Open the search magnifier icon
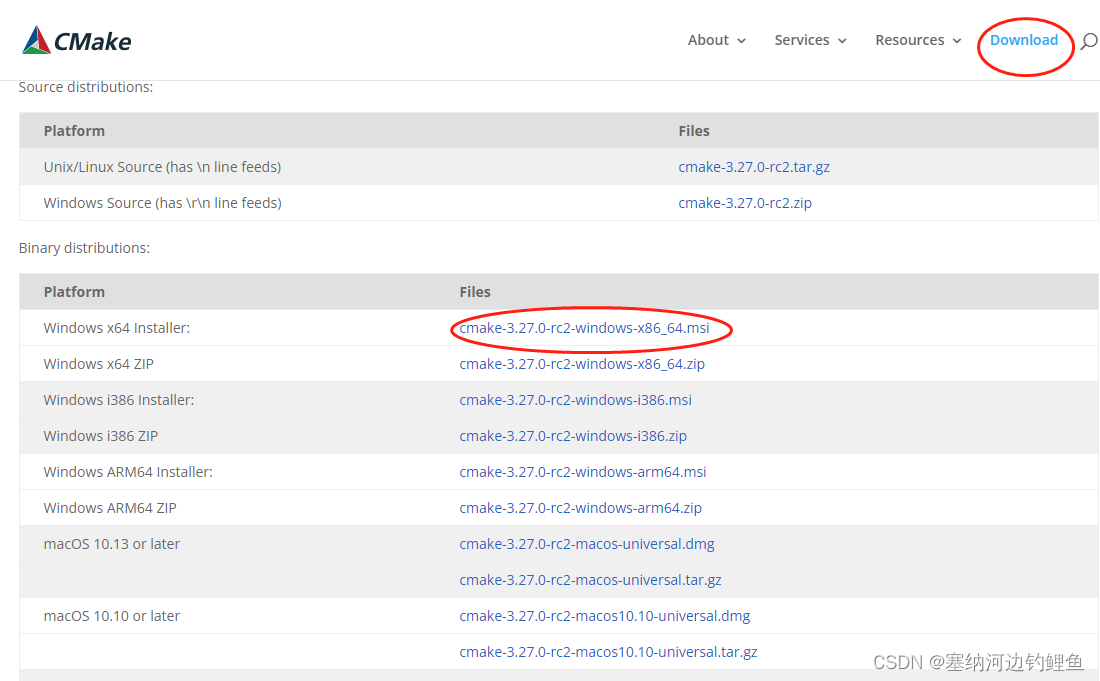This screenshot has height=681, width=1100. 1088,41
